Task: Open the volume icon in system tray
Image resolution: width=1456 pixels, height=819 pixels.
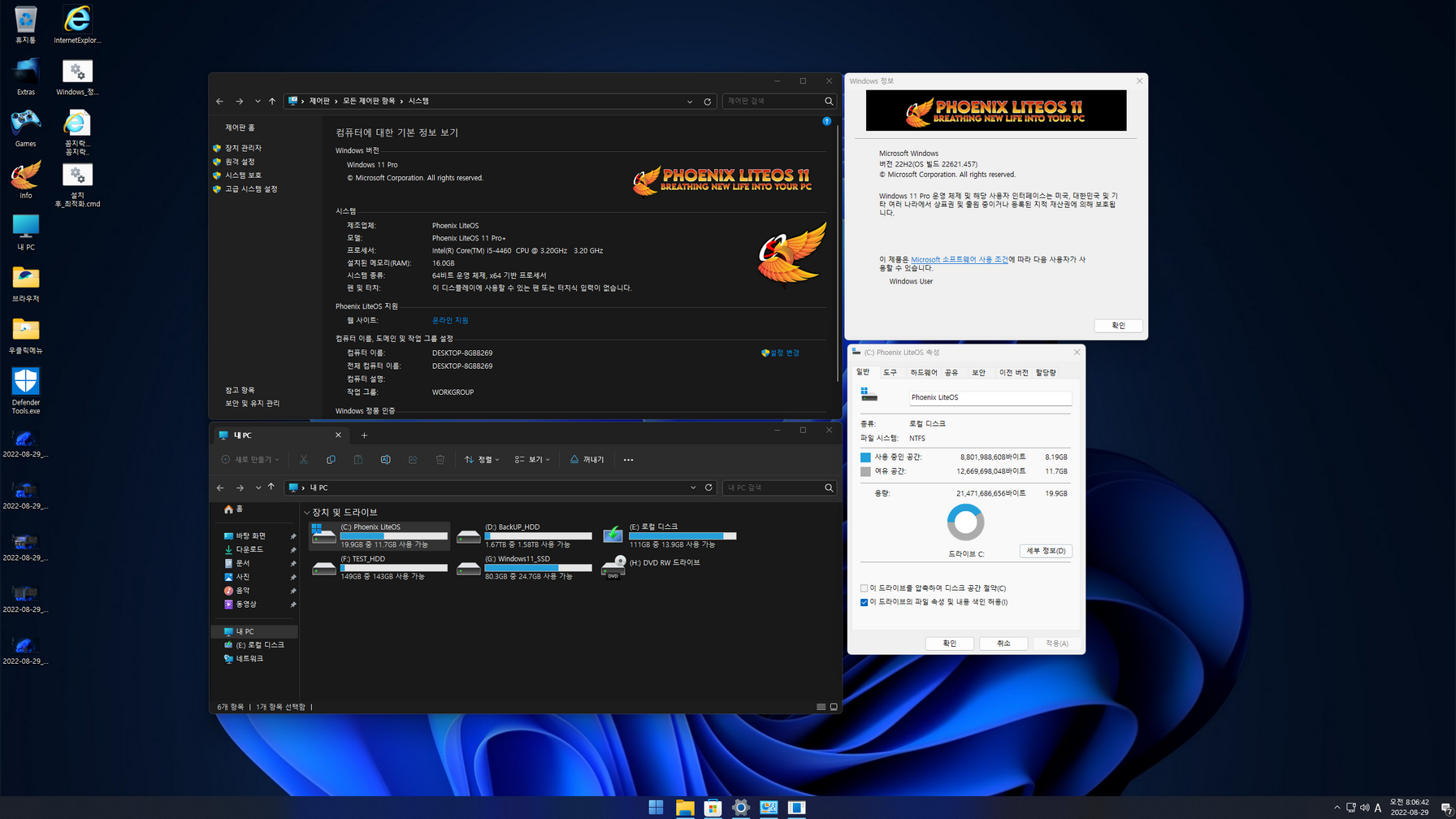Action: point(1365,808)
